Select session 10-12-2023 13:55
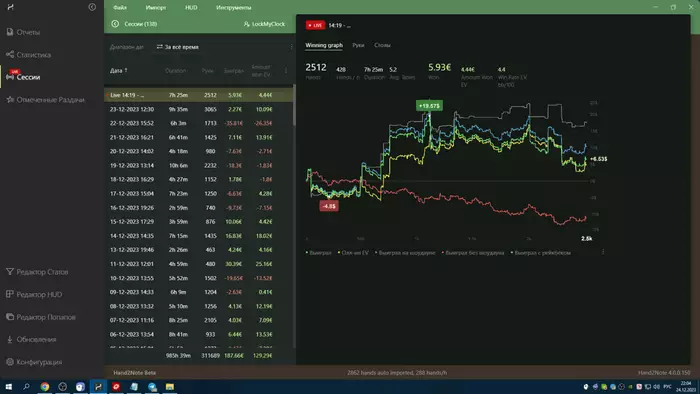Viewport: 700px width, 394px height. click(x=199, y=278)
